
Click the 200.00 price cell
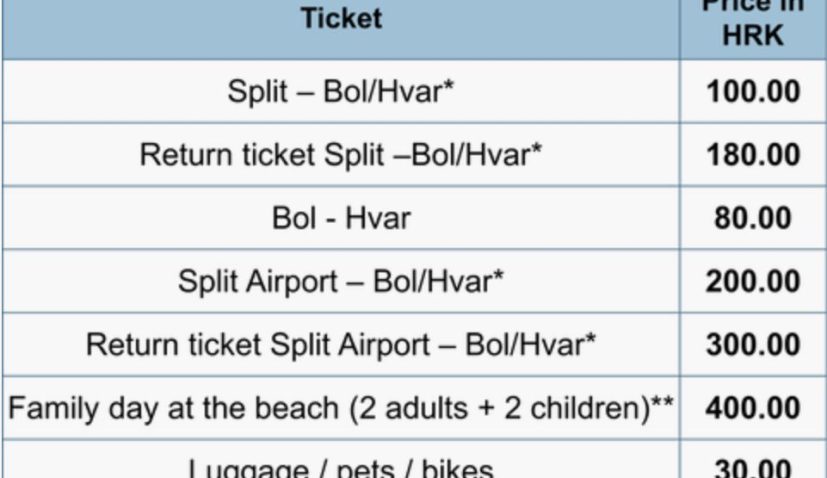(753, 281)
